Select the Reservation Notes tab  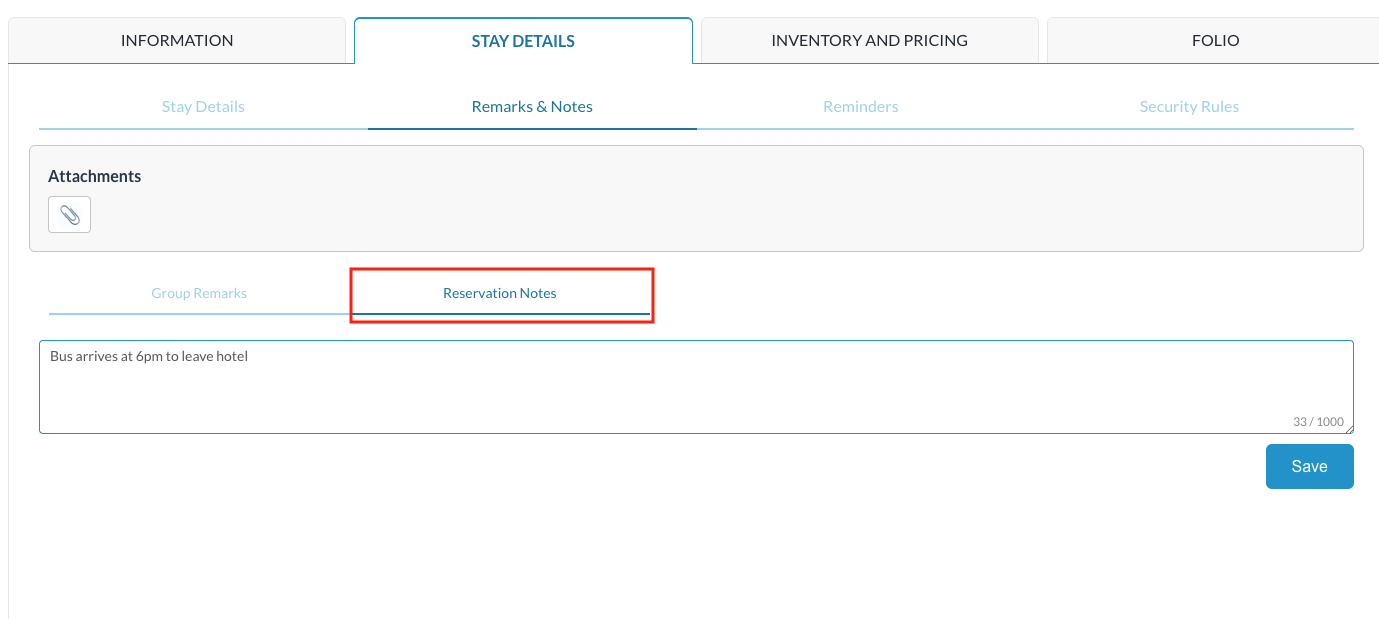click(x=500, y=293)
